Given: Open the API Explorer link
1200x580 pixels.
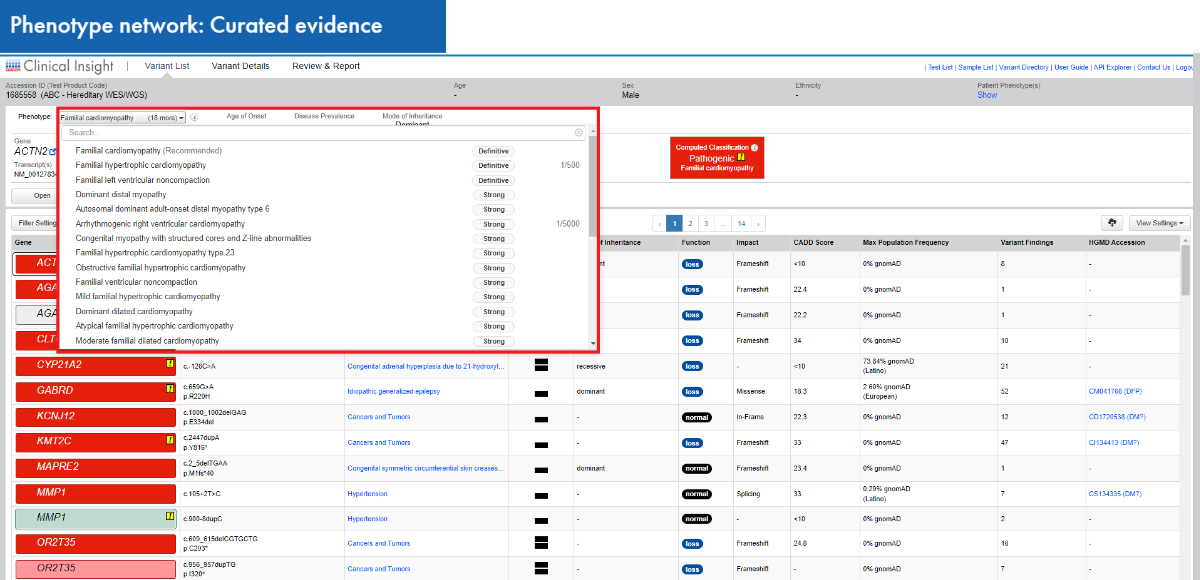Looking at the screenshot, I should coord(1113,67).
